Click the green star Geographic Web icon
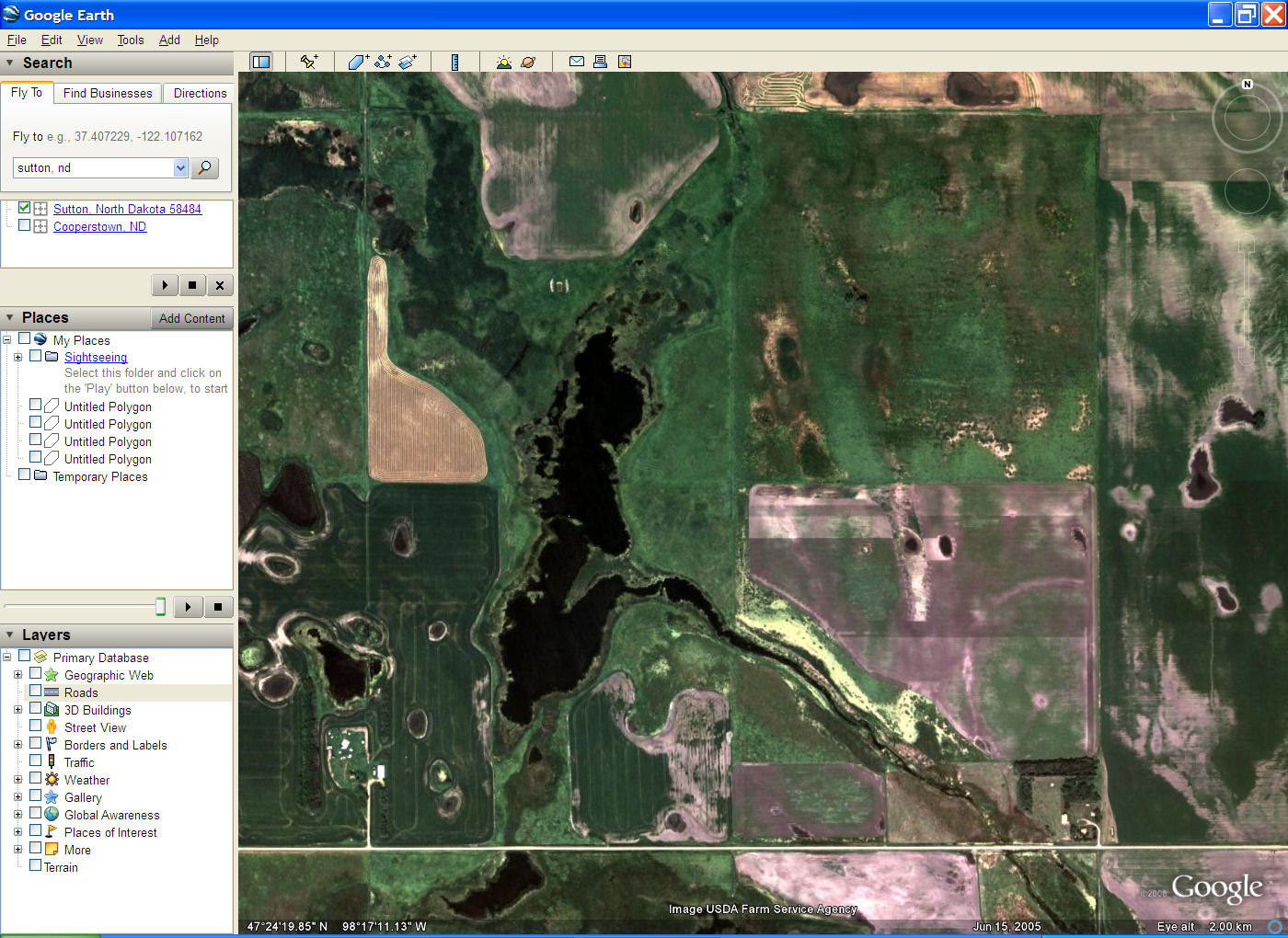The height and width of the screenshot is (938, 1288). coord(52,674)
